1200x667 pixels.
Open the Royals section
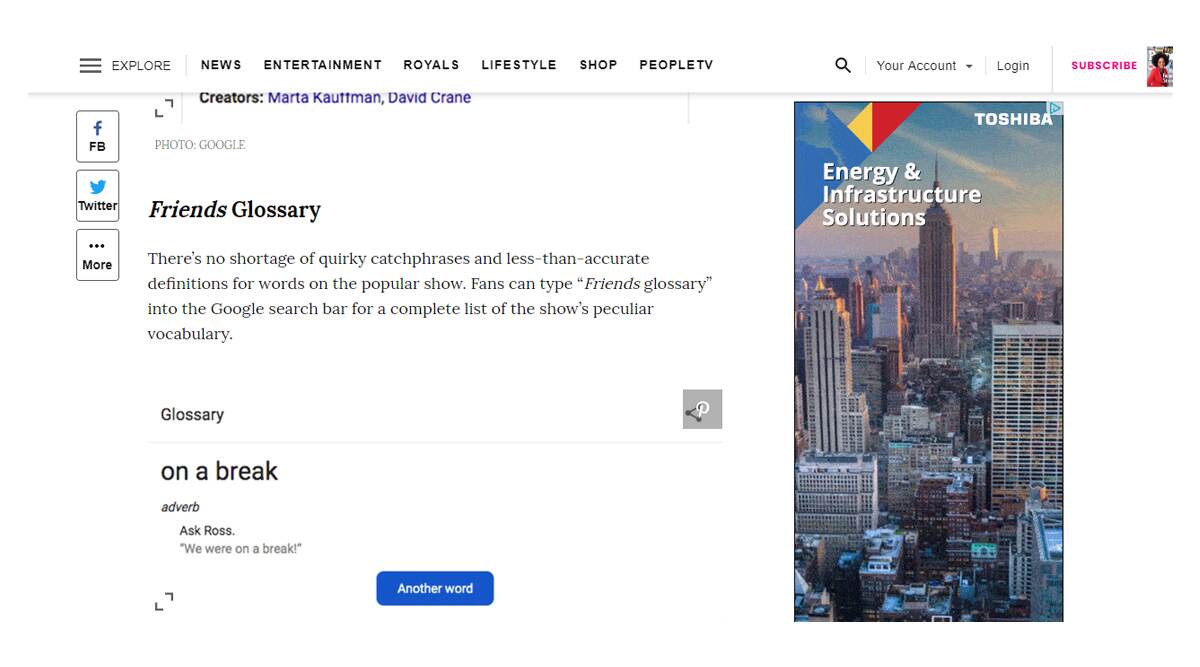[431, 65]
